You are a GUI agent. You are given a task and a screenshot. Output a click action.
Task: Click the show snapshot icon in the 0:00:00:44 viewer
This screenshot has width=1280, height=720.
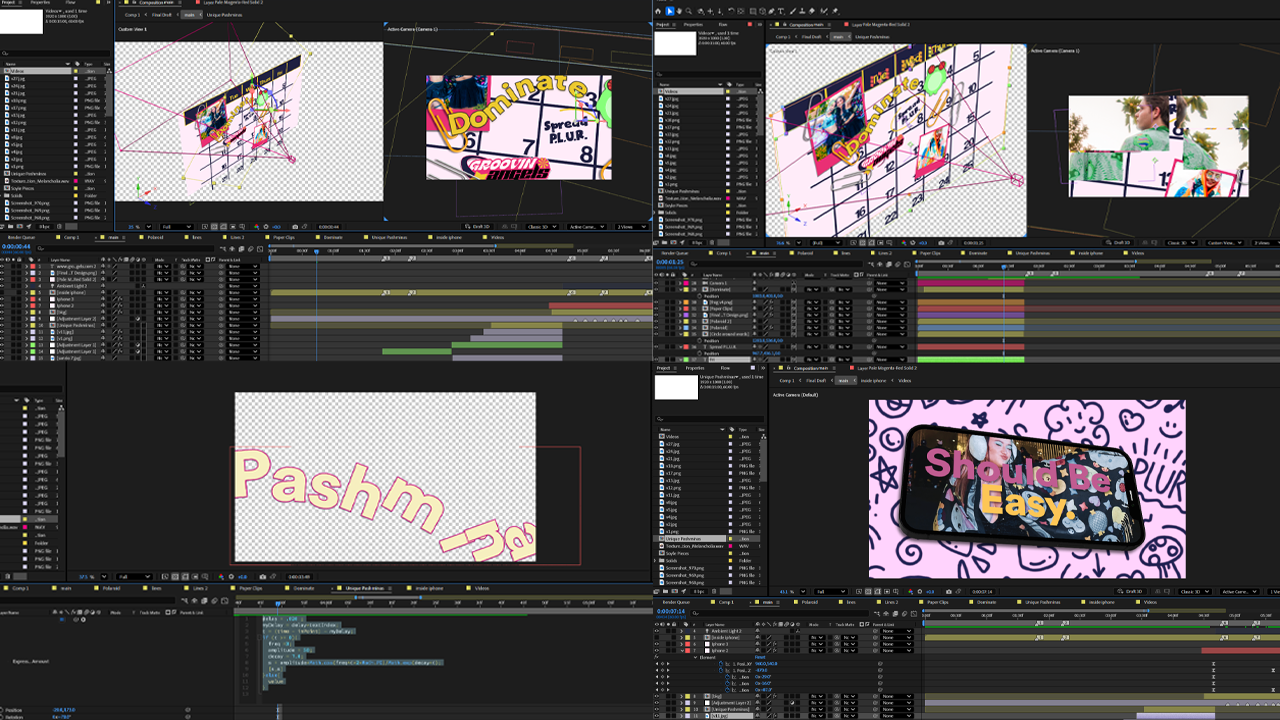(x=302, y=227)
